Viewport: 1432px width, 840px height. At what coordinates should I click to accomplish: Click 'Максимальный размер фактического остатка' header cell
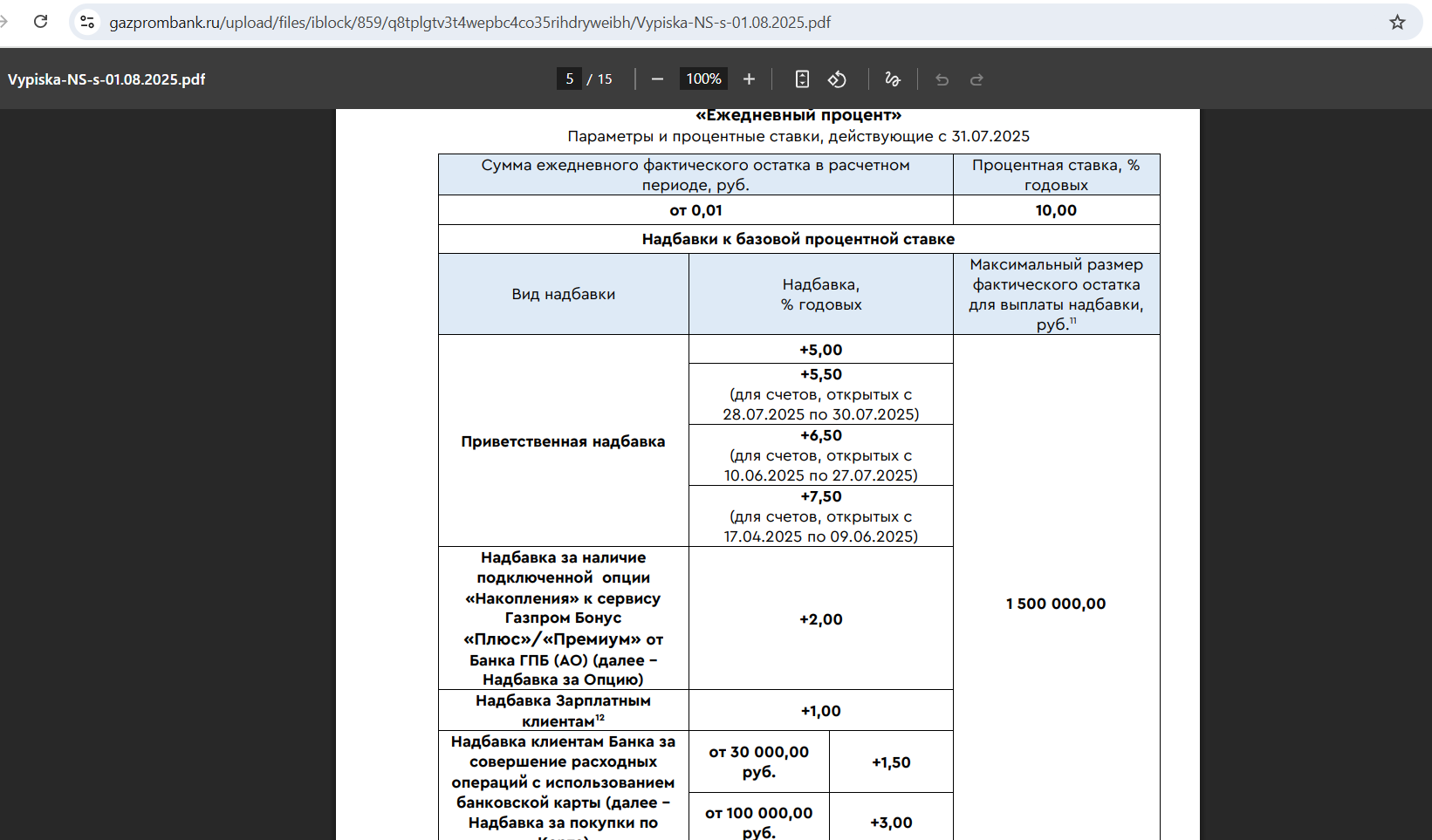point(1056,294)
